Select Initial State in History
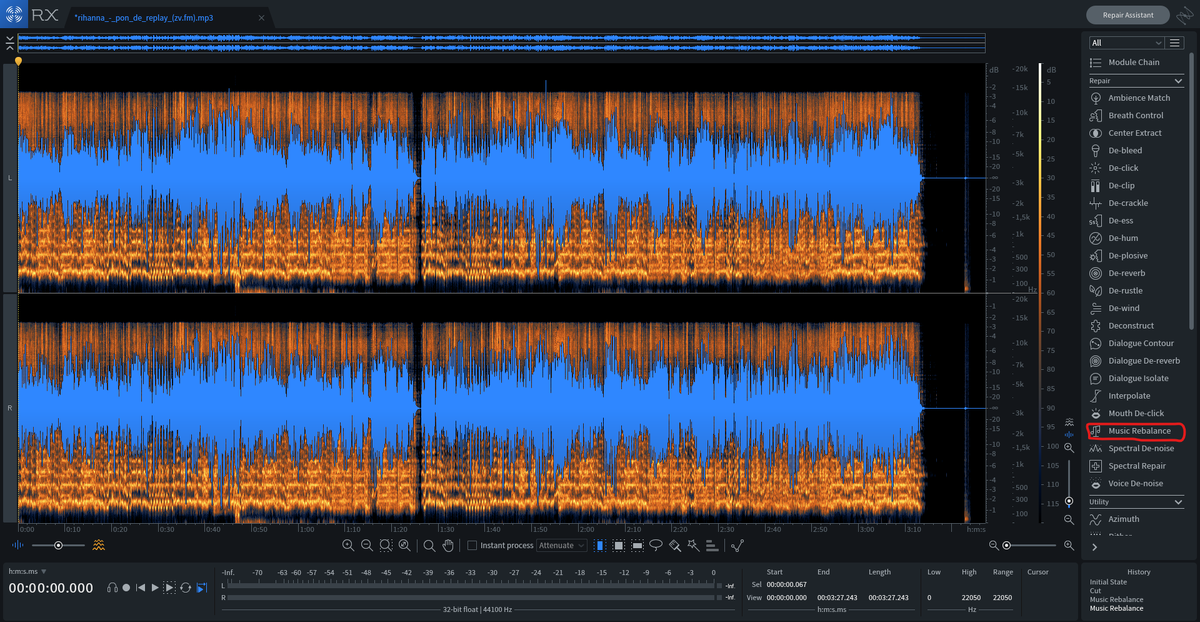Screen dimensions: 1200x622 1109,582
